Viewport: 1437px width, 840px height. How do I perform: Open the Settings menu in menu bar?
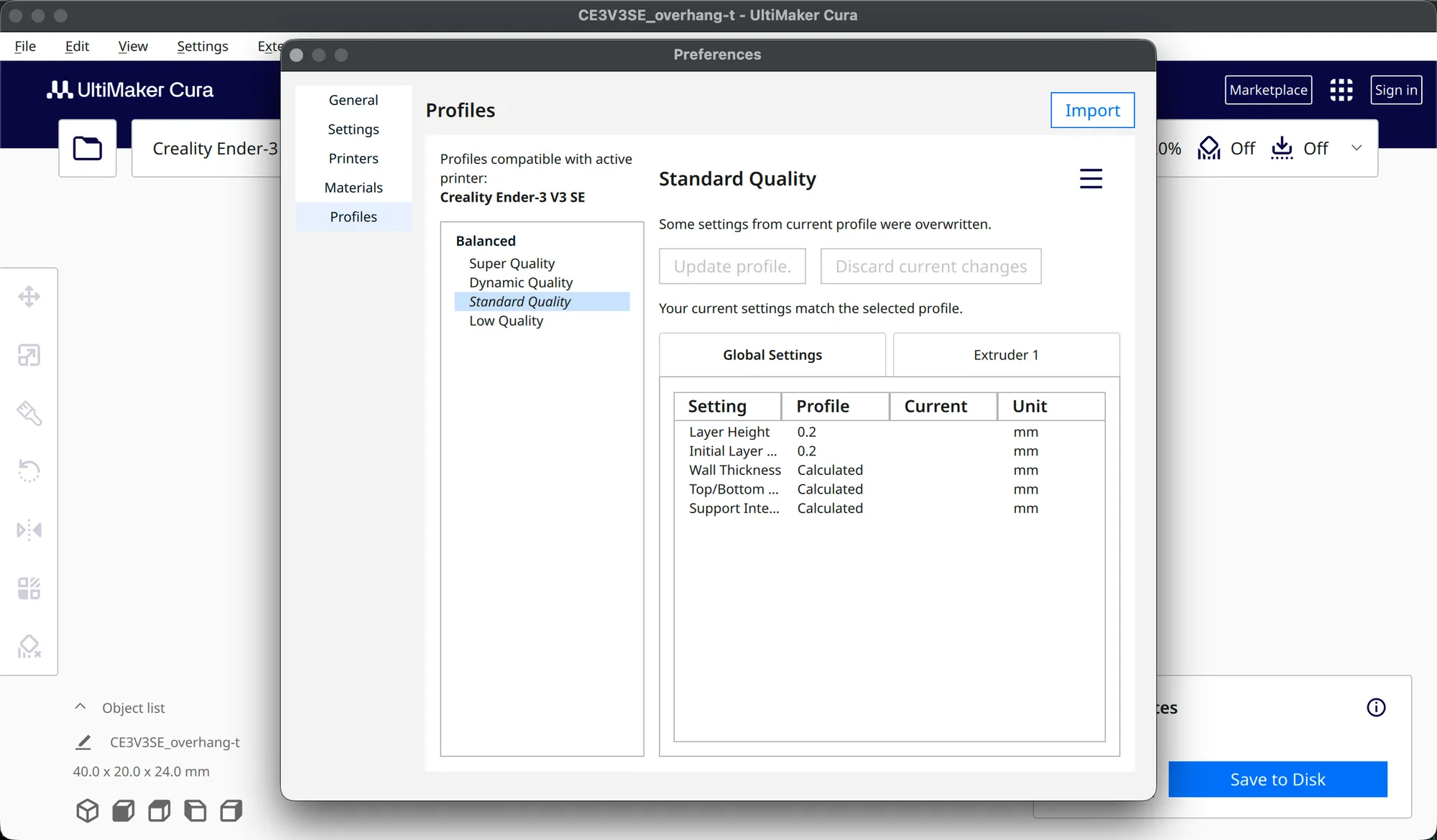click(203, 46)
